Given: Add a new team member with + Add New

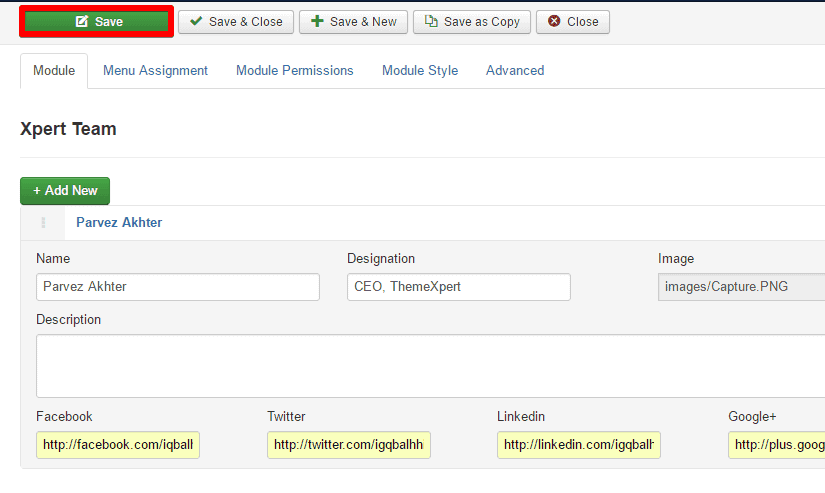Looking at the screenshot, I should [x=65, y=191].
